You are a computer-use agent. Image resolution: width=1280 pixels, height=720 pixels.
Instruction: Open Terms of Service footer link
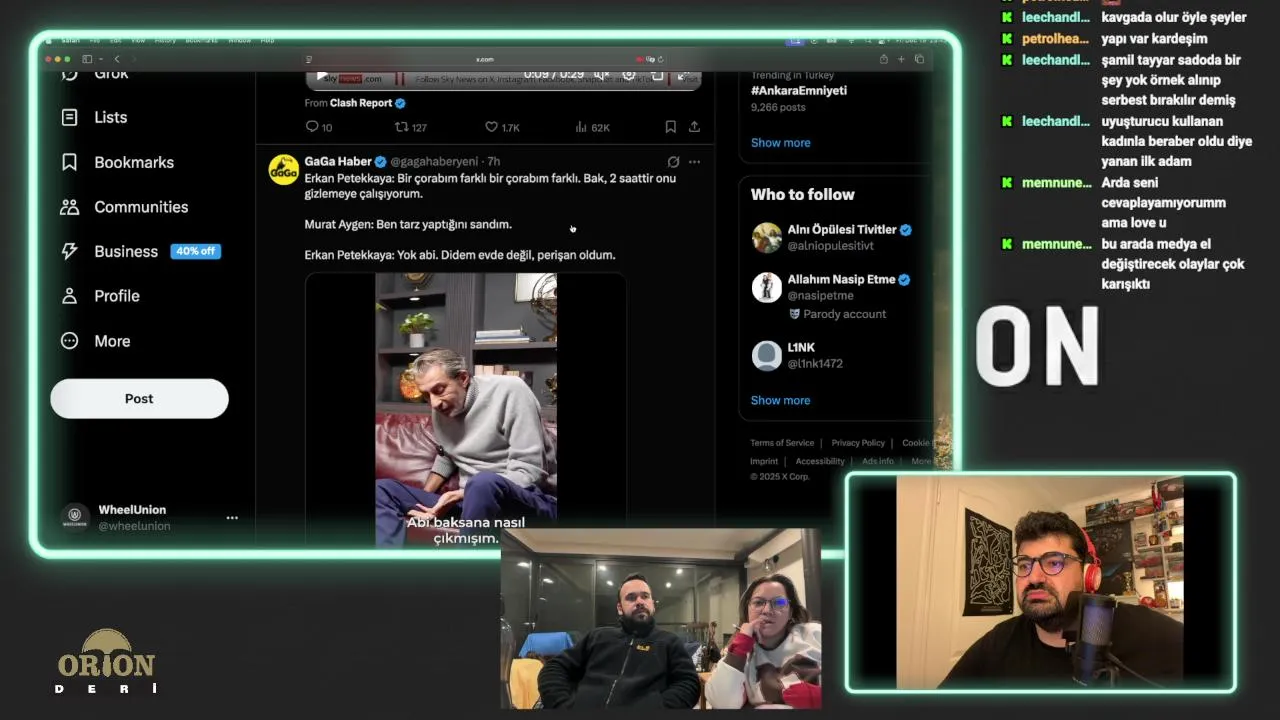782,443
